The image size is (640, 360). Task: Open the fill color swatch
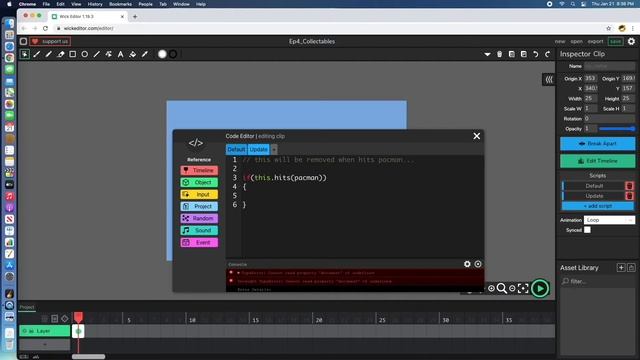pos(162,54)
